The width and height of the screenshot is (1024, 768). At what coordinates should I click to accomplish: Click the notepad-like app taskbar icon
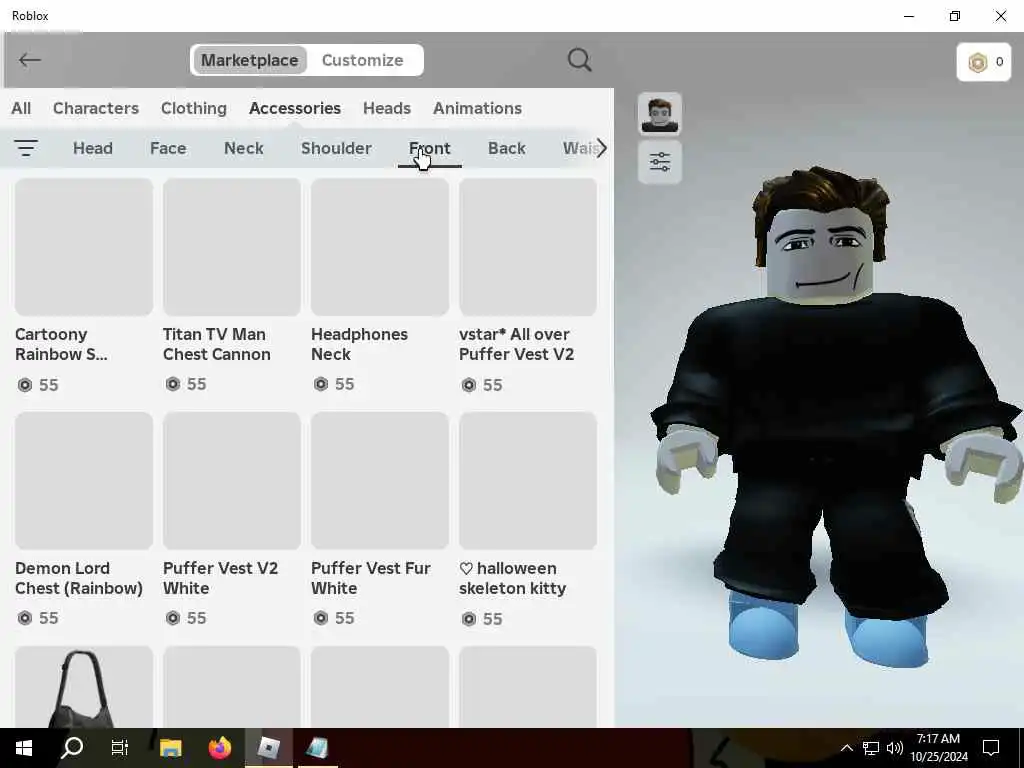point(317,748)
